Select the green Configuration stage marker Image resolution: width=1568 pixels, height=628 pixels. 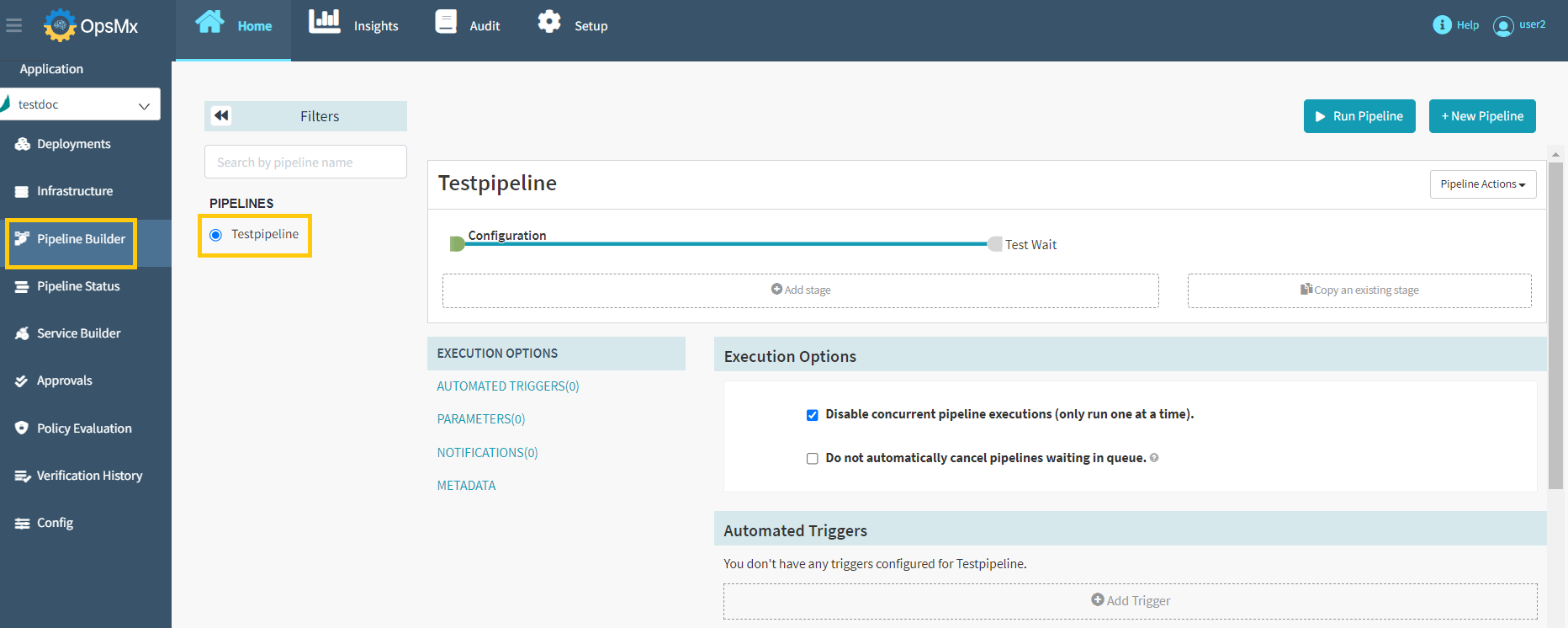coord(457,244)
